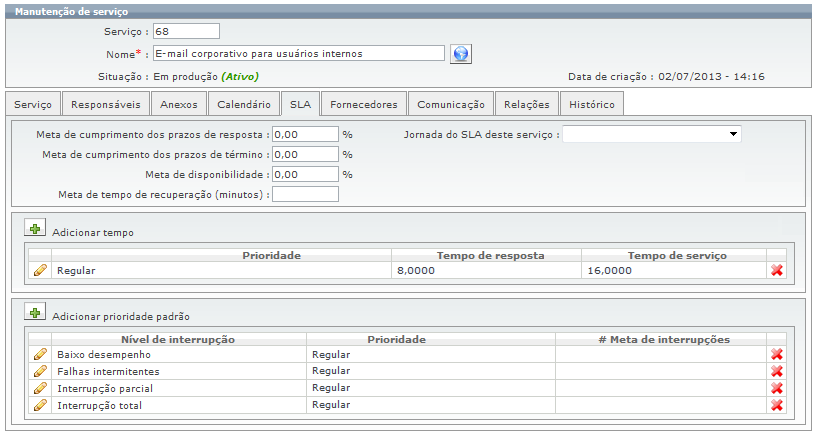Screen dimensions: 817x436
Task: Click the Manutenção de serviço title bar
Action: (408, 11)
